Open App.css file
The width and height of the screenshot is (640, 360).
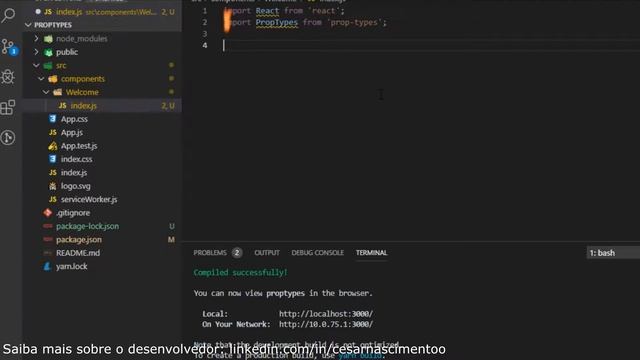[74, 119]
